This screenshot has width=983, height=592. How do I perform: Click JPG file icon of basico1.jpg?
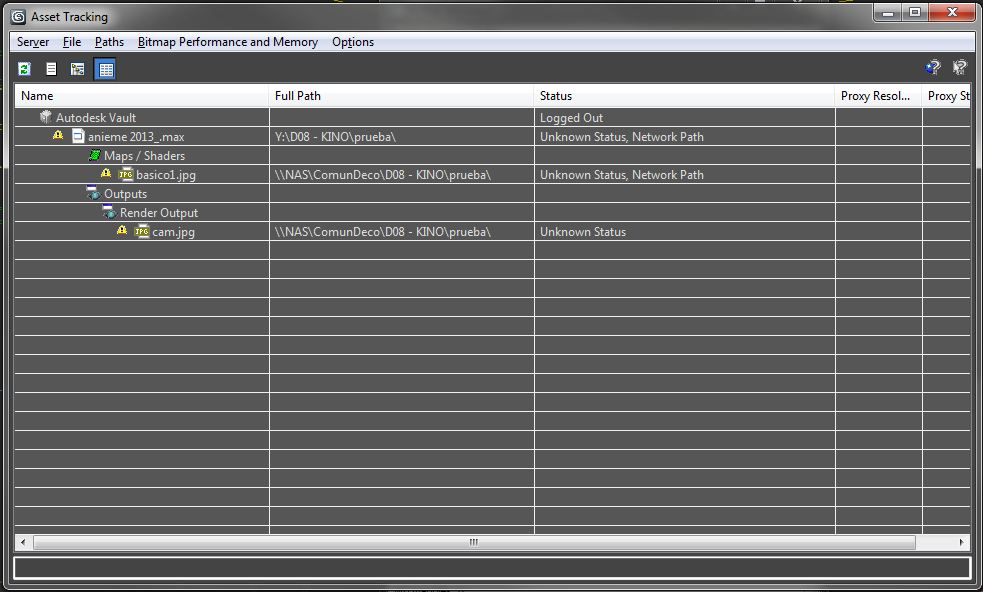click(x=126, y=174)
